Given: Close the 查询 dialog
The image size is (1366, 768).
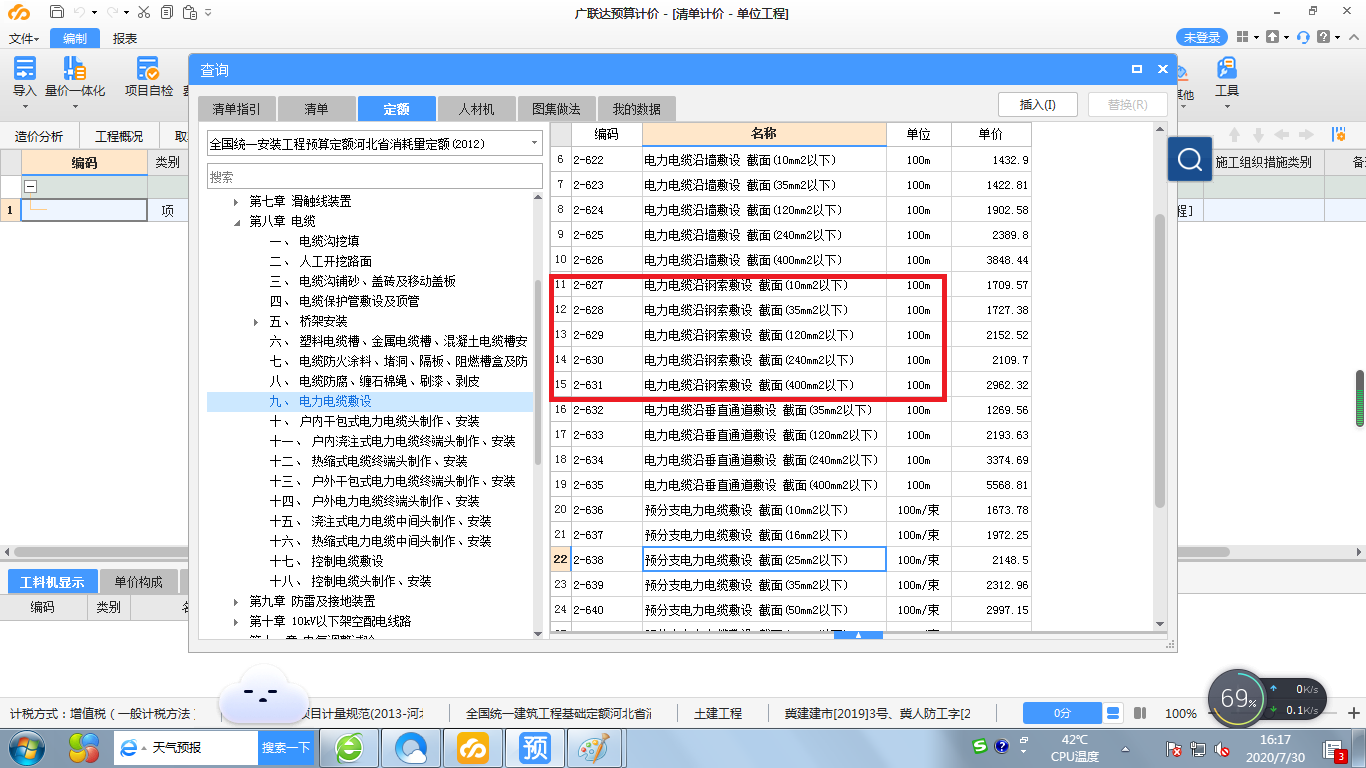Looking at the screenshot, I should [x=1162, y=70].
